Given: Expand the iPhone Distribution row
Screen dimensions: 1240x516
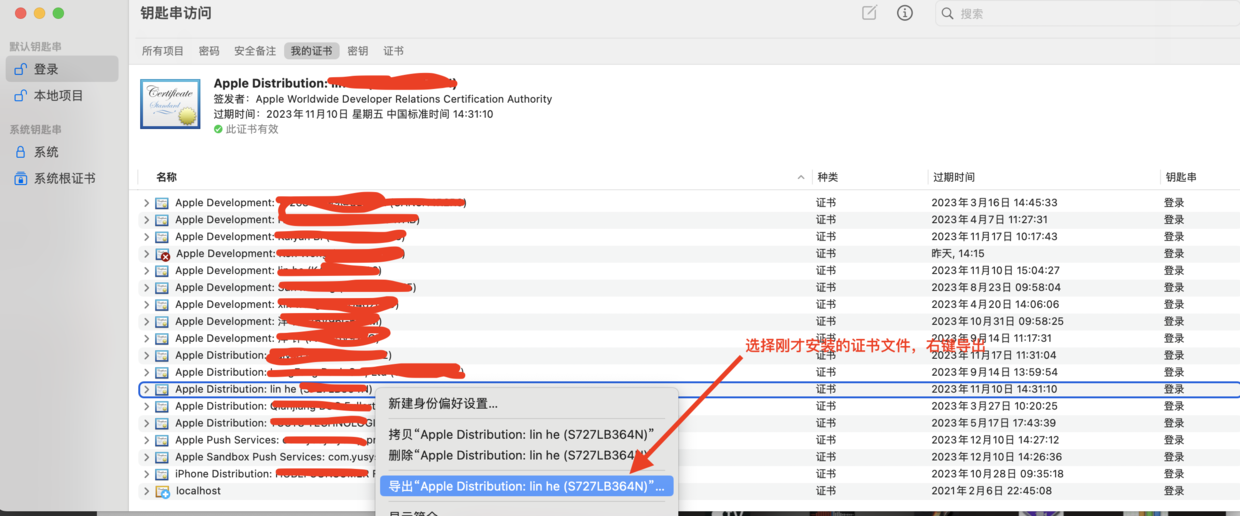Looking at the screenshot, I should pos(146,475).
